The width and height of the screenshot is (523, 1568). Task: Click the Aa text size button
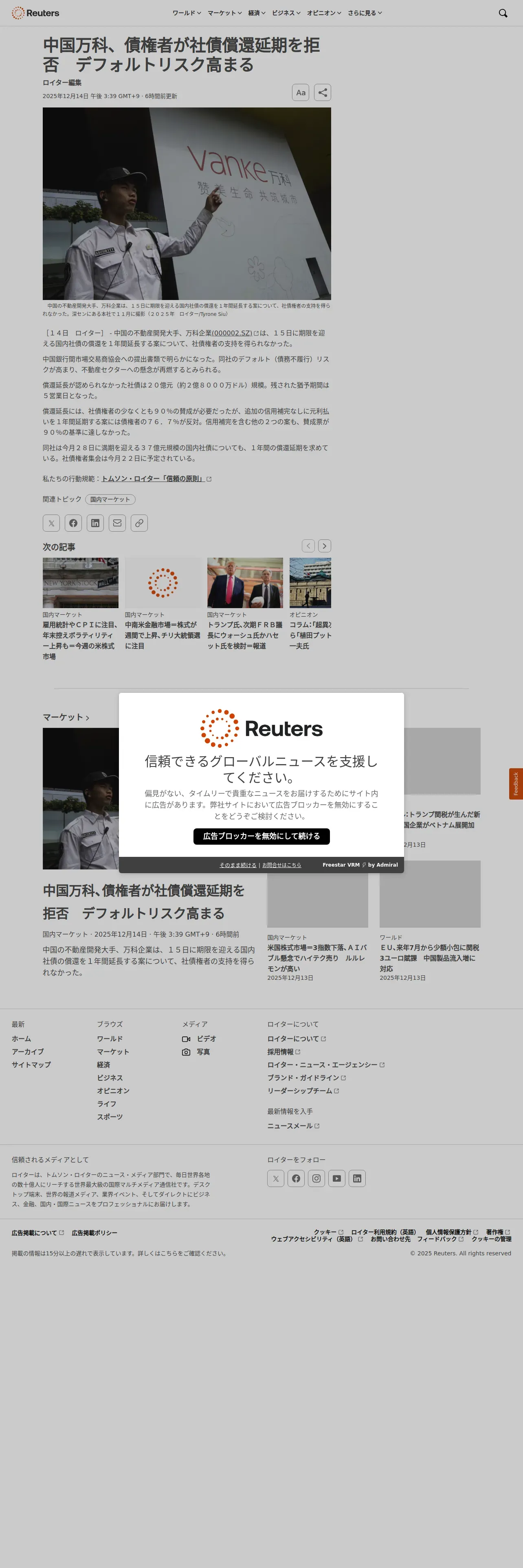tap(301, 92)
